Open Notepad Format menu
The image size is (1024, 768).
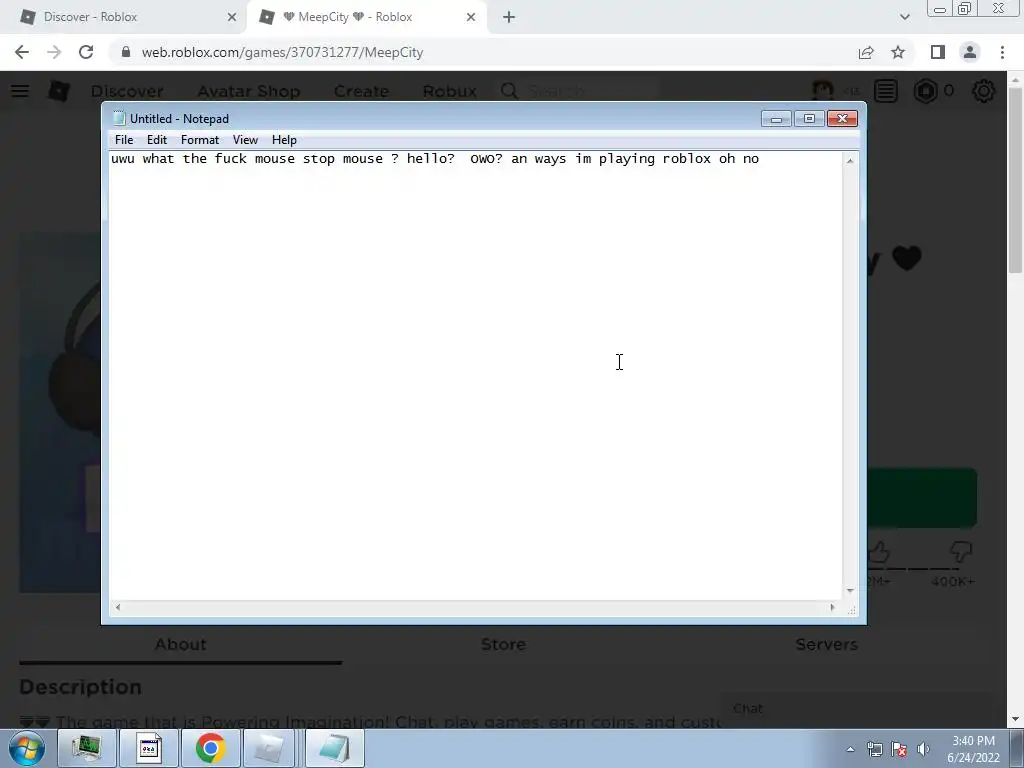[x=200, y=140]
